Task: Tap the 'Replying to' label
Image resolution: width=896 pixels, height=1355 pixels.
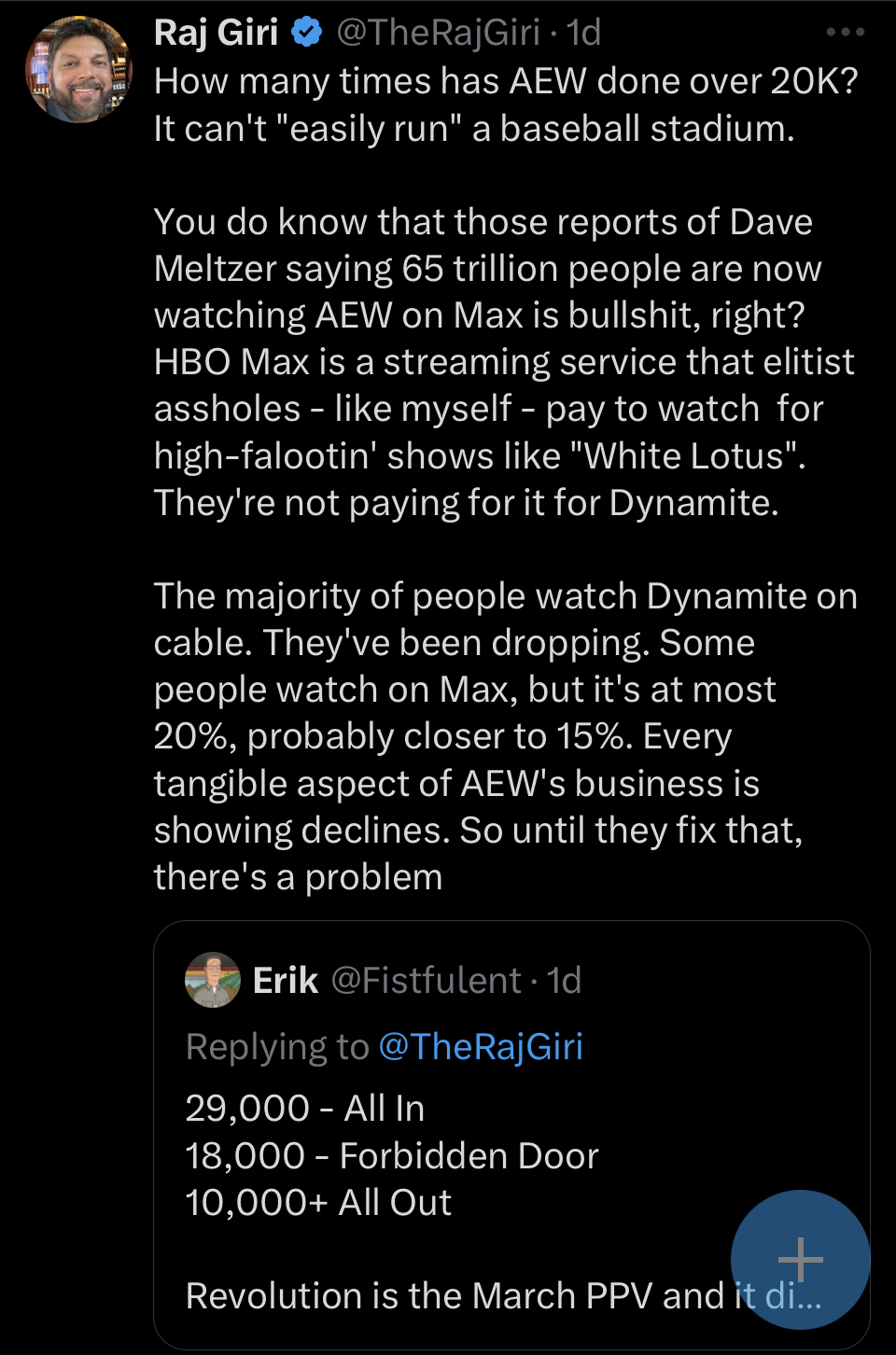Action: pyautogui.click(x=277, y=1047)
